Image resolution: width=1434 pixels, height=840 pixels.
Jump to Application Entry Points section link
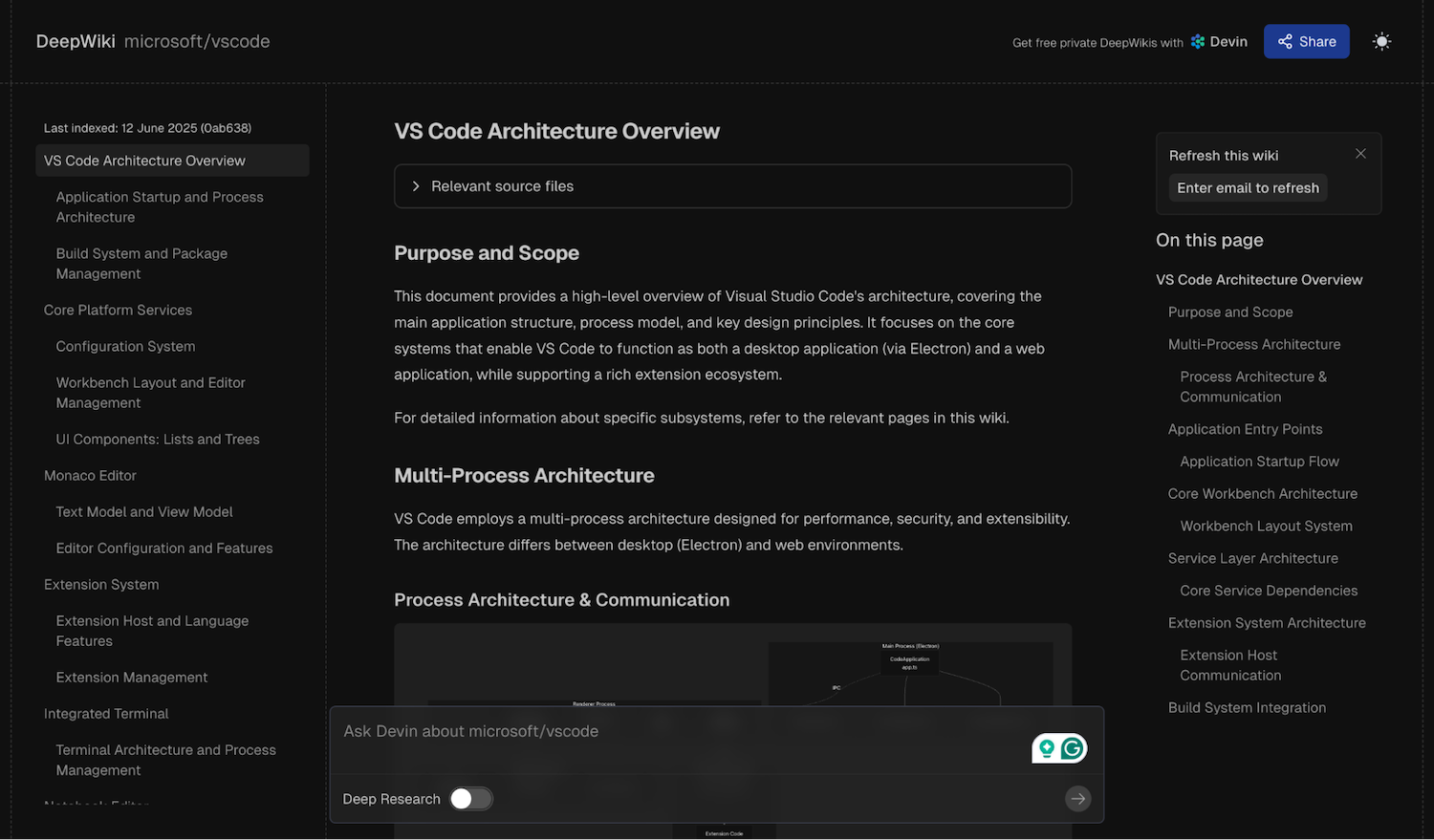pos(1246,430)
